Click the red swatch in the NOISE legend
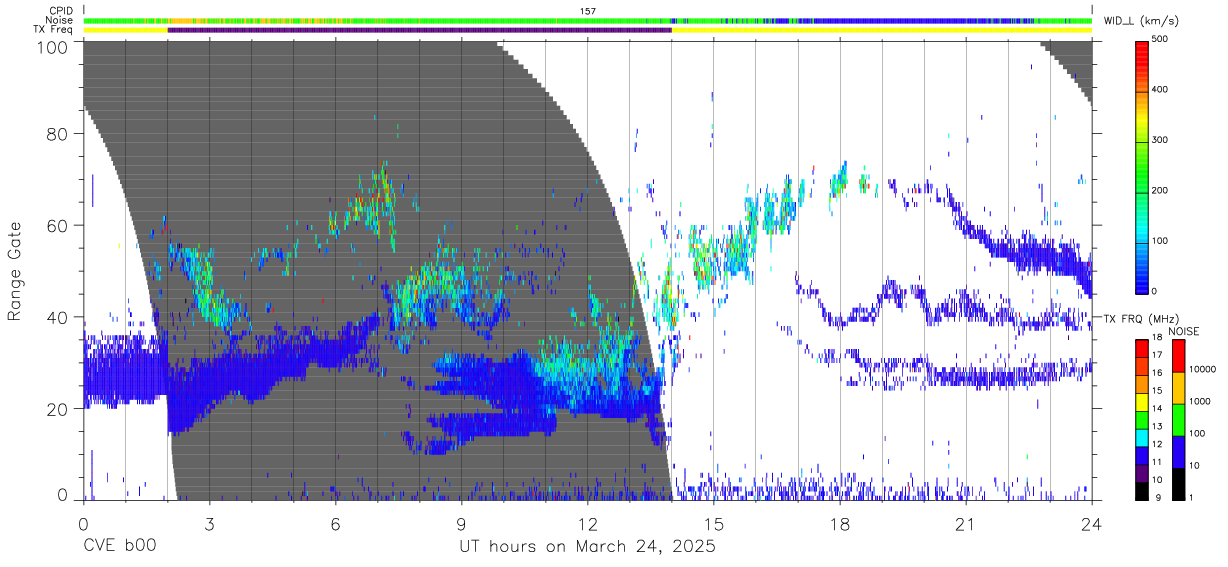This screenshot has height=567, width=1228. click(1177, 356)
